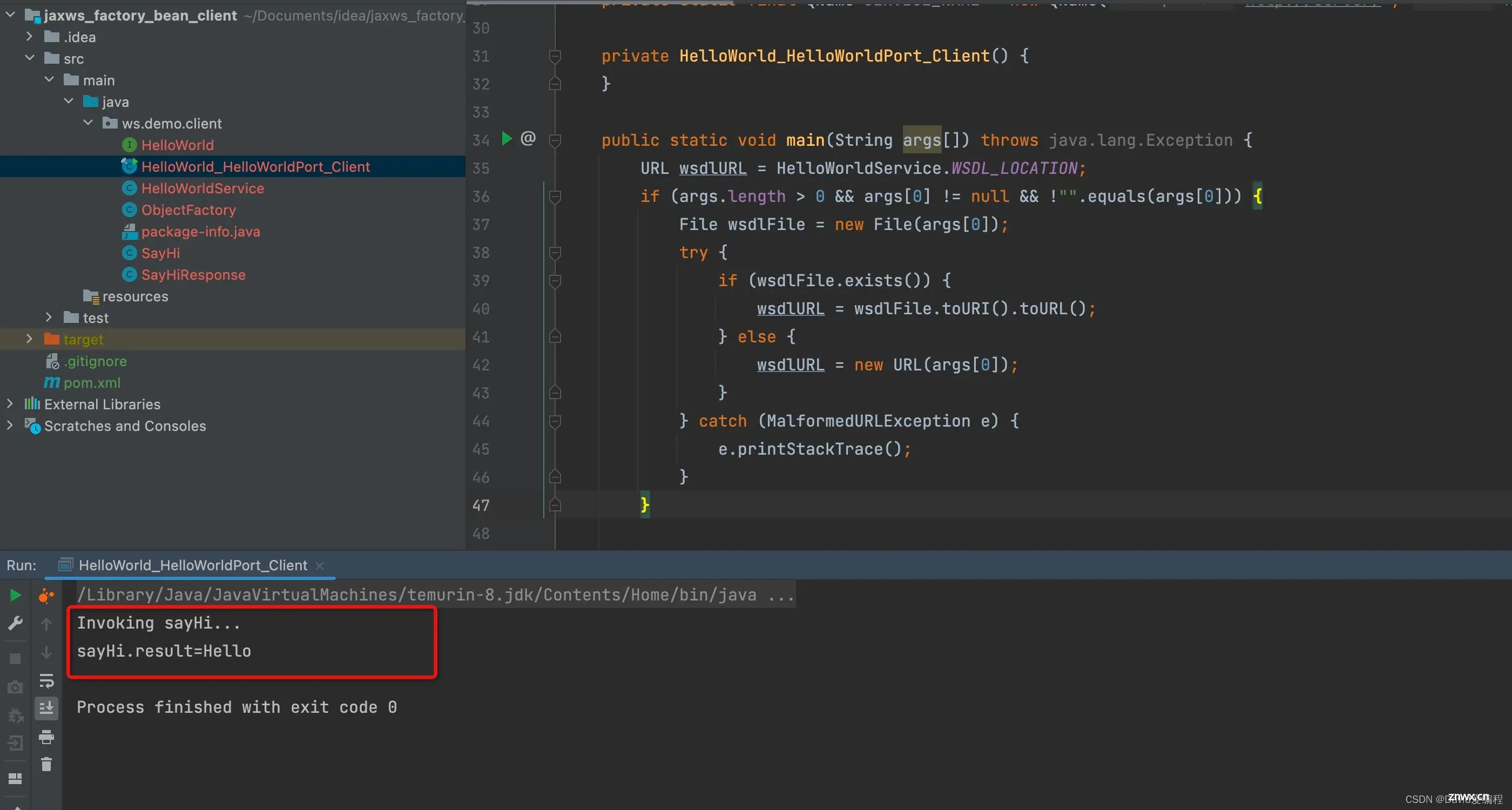Select the HelloWorld interface file
The width and height of the screenshot is (1512, 810).
tap(177, 145)
